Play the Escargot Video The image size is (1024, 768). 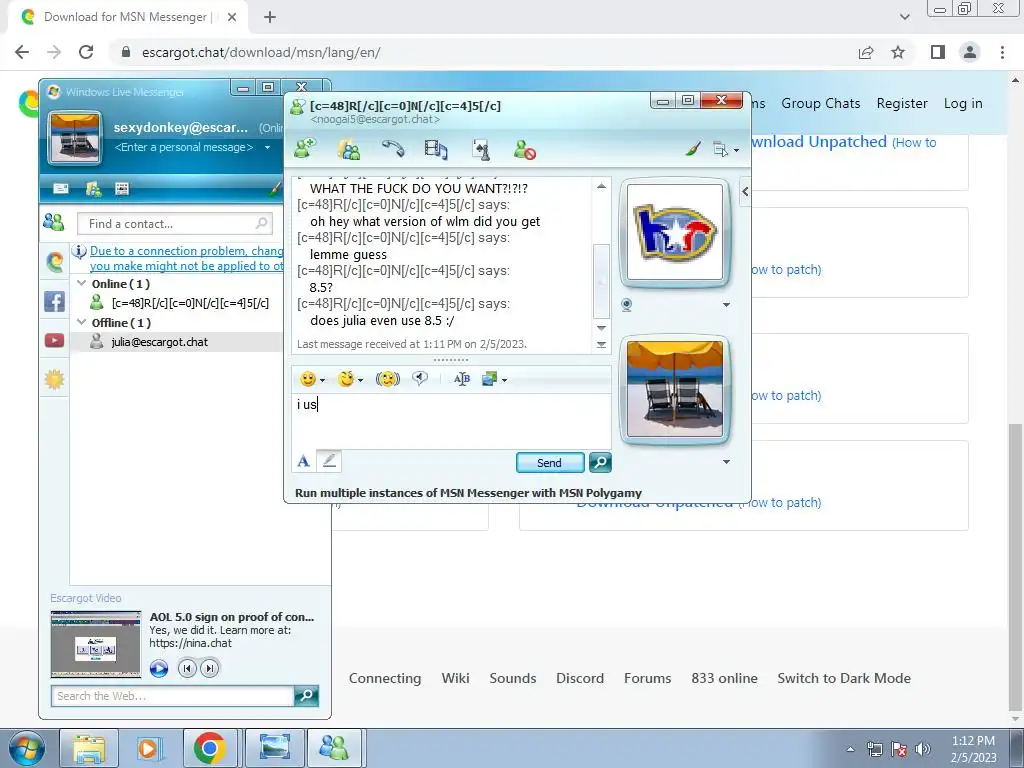click(x=159, y=669)
